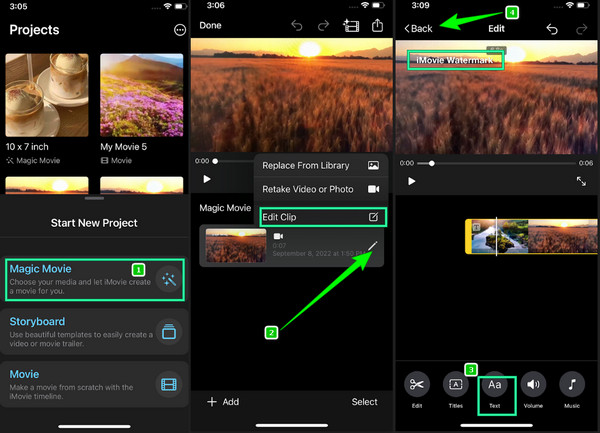600x433 pixels.
Task: Play the video in the Edit screen
Action: point(411,181)
